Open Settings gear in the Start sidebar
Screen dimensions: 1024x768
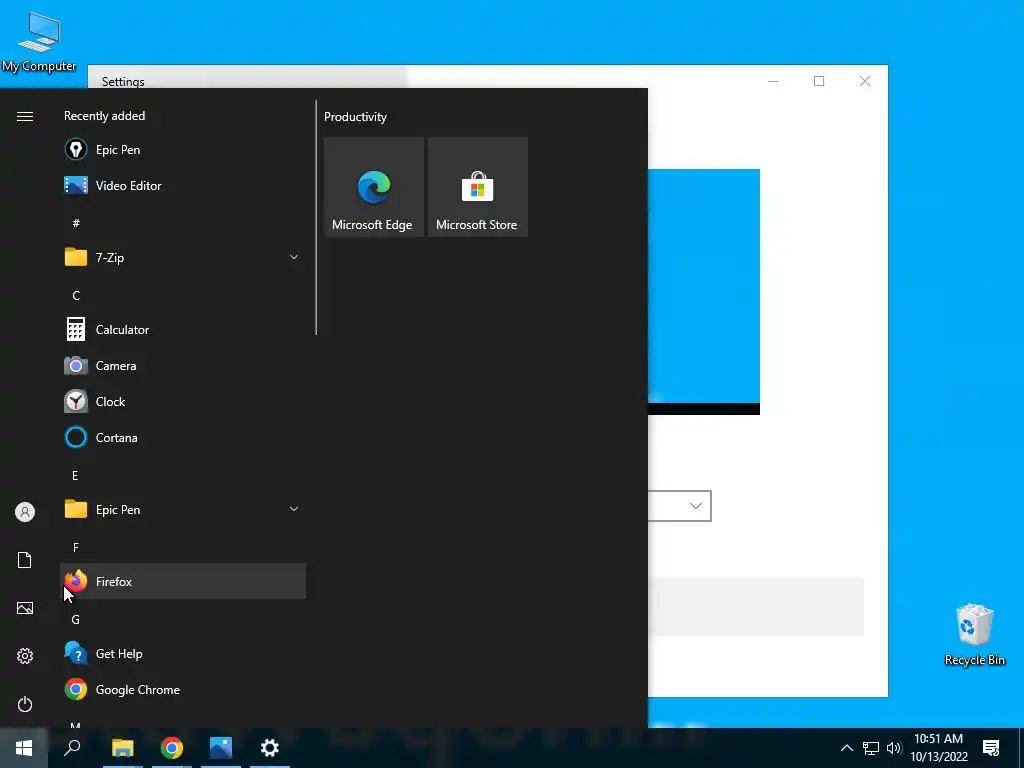[25, 656]
